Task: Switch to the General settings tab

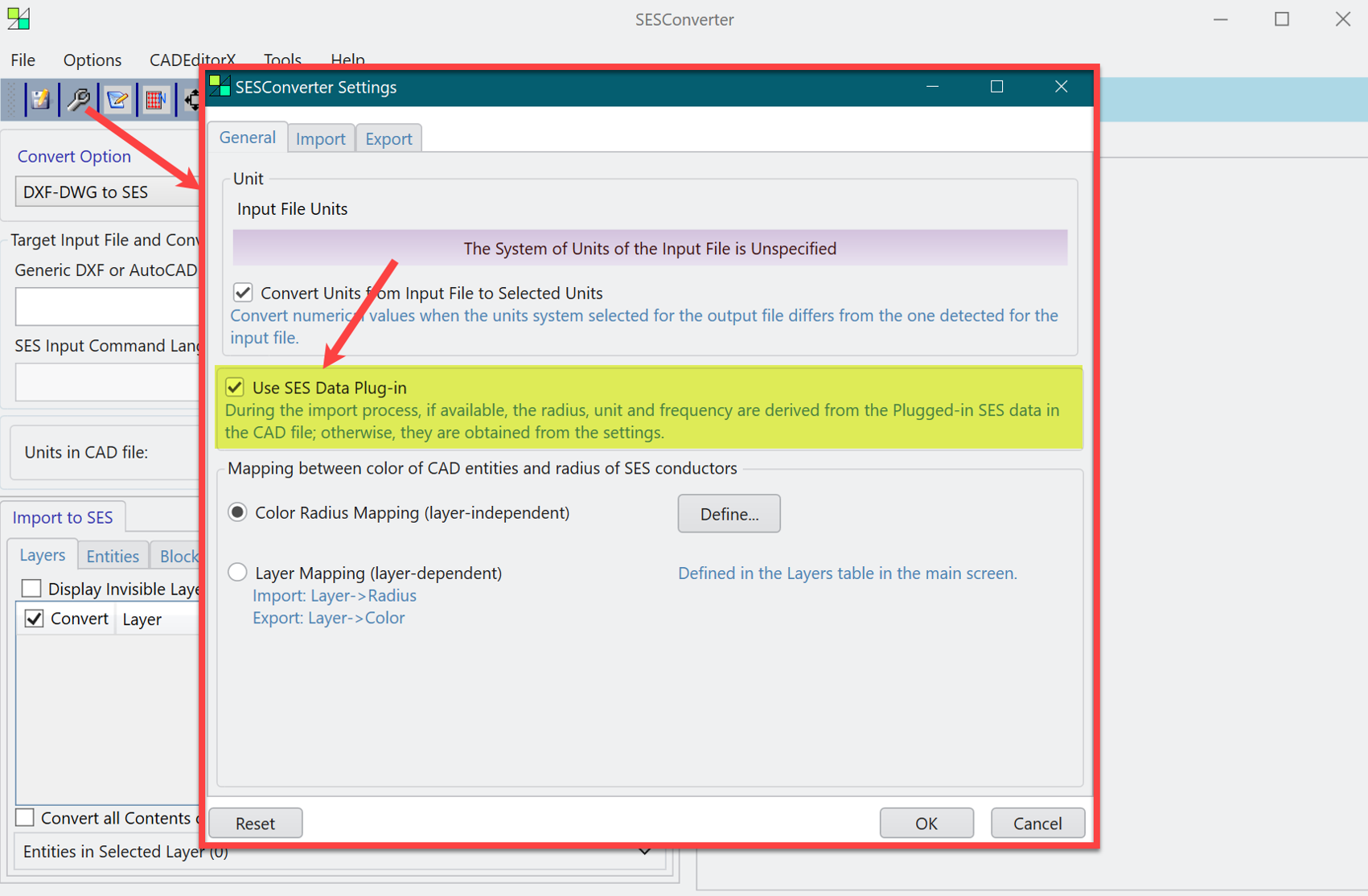Action: pyautogui.click(x=248, y=138)
